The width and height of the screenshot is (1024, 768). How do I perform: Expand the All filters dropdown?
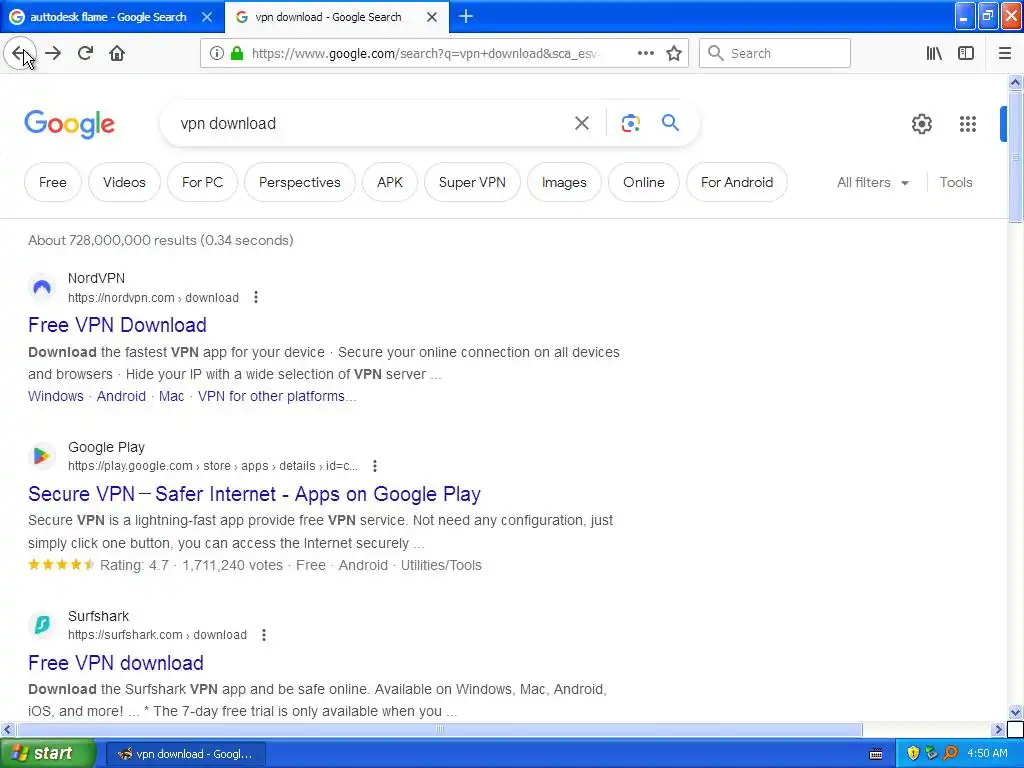pyautogui.click(x=873, y=182)
